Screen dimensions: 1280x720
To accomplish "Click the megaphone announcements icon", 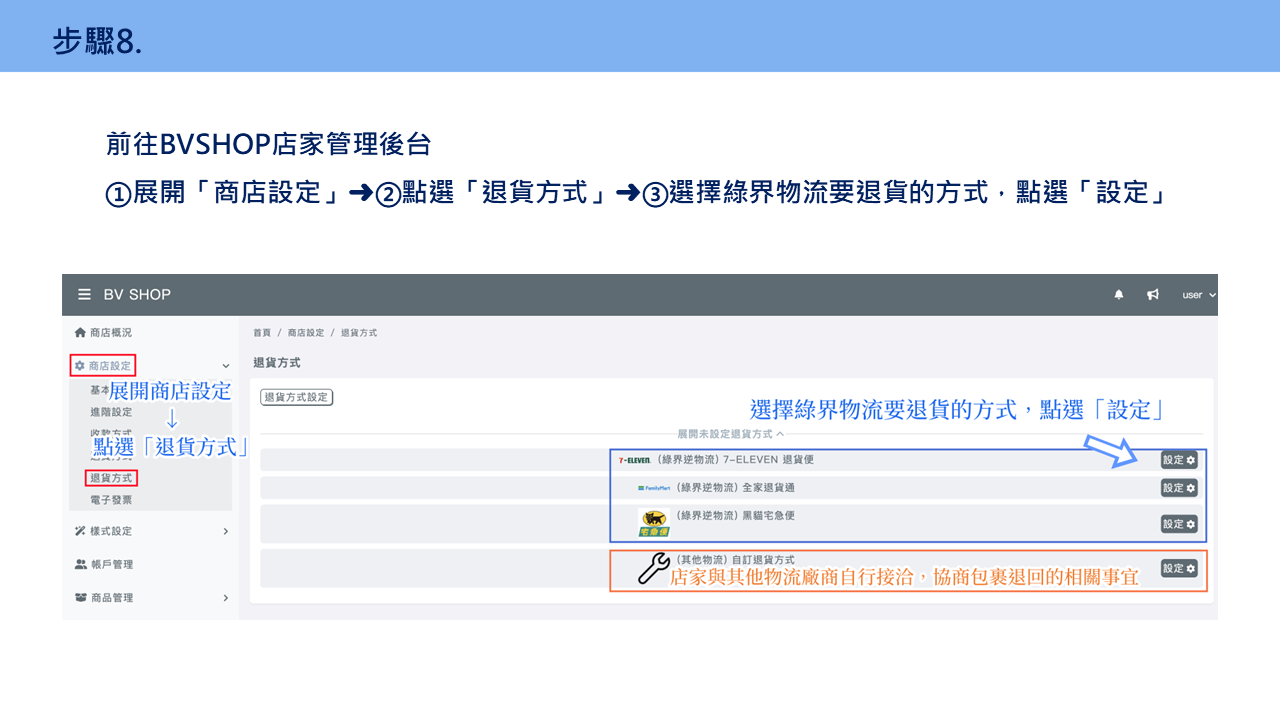I will click(x=1153, y=295).
